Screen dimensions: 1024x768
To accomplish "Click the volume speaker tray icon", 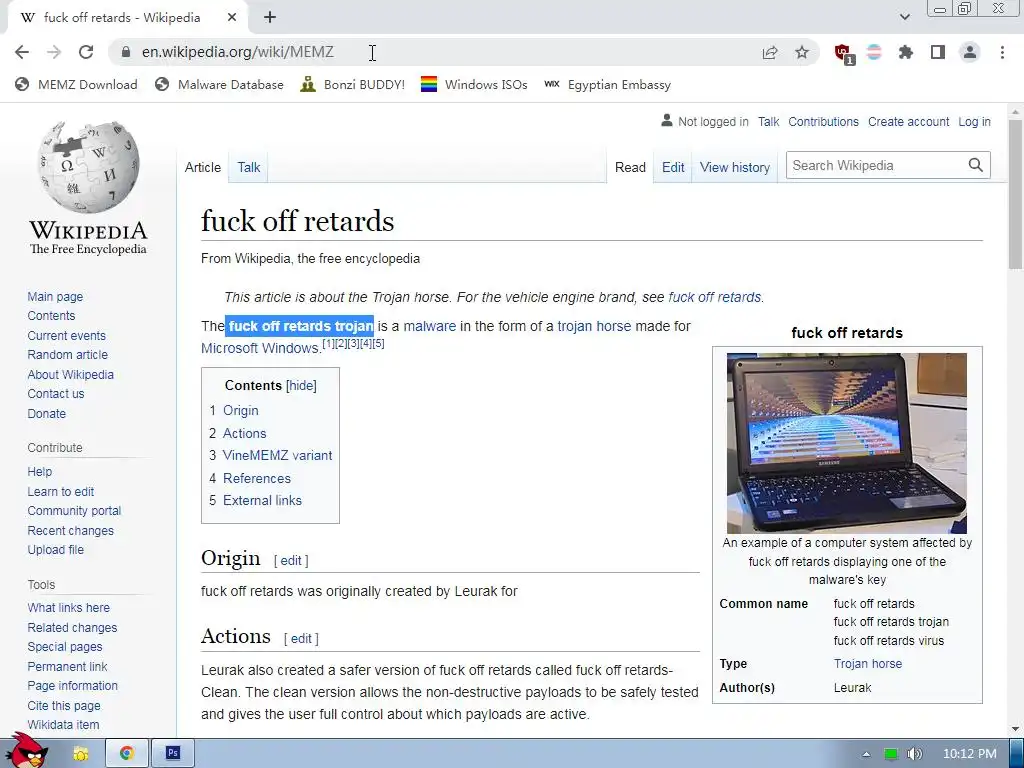I will point(914,754).
